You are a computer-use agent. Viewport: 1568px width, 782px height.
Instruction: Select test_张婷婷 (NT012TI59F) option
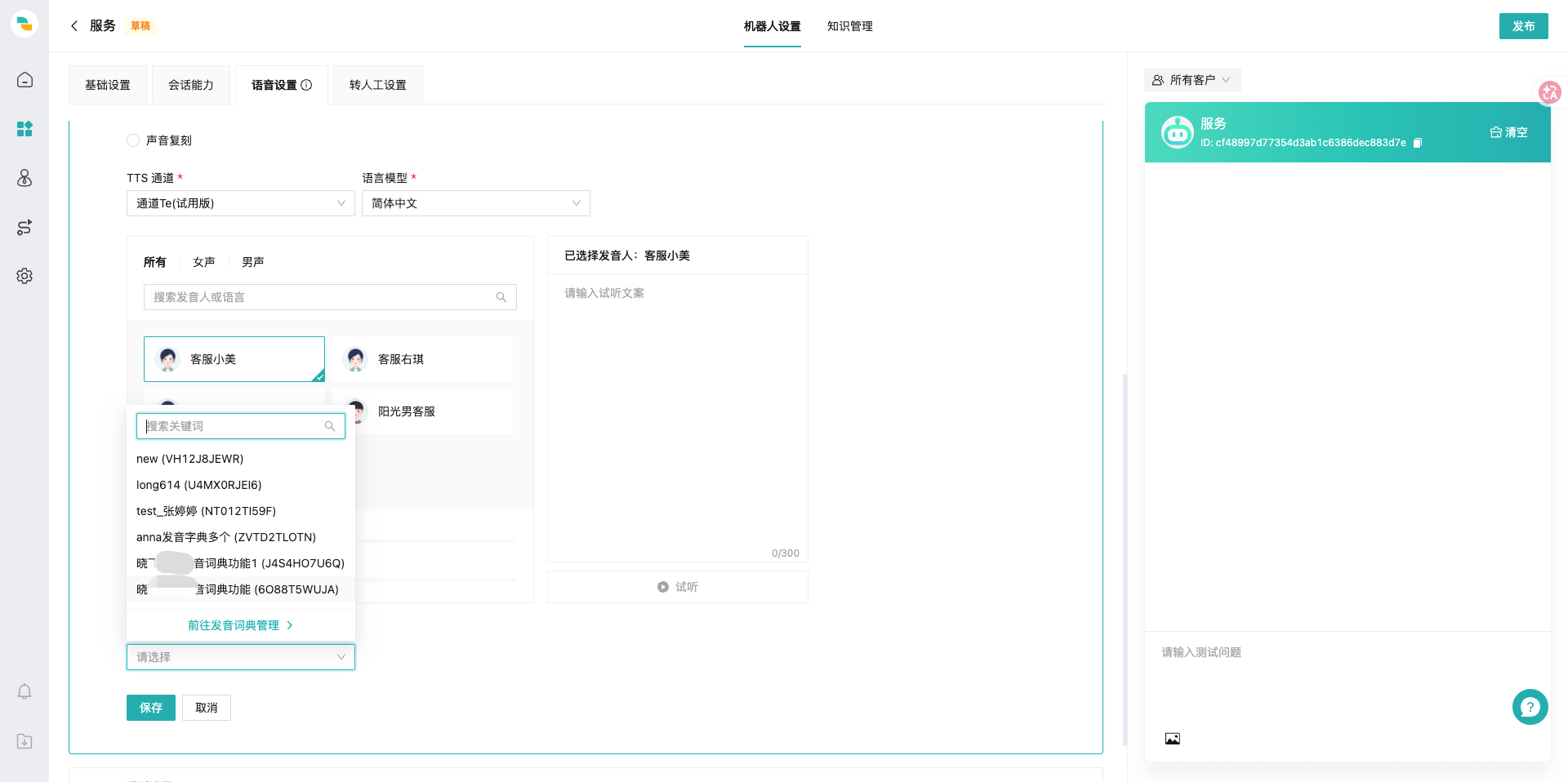tap(241, 511)
